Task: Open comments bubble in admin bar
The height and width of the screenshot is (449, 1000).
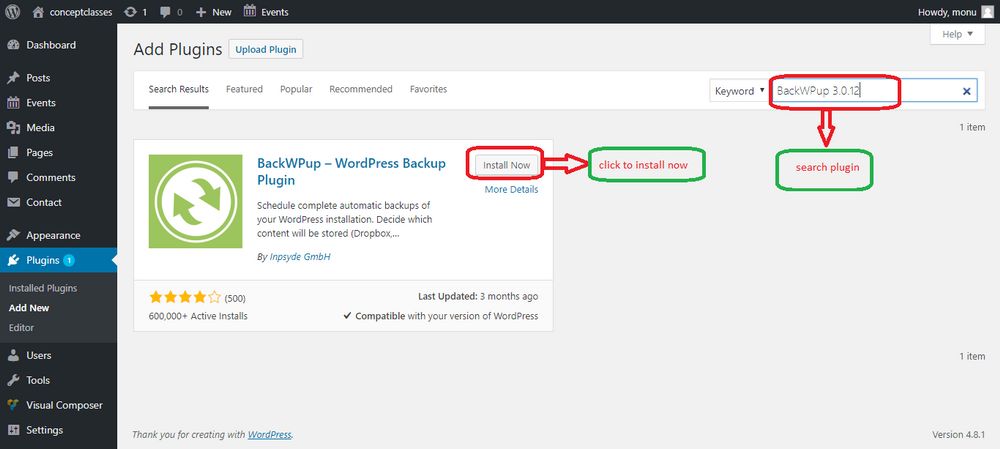Action: [172, 11]
